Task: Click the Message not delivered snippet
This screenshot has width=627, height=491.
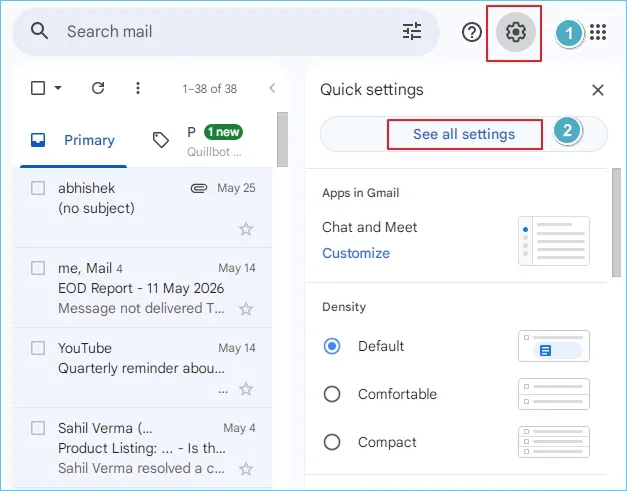Action: pyautogui.click(x=141, y=308)
